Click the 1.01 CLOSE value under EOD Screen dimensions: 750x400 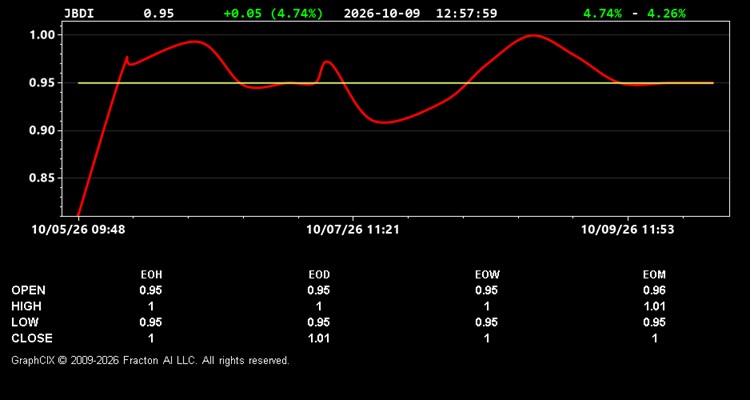coord(319,338)
